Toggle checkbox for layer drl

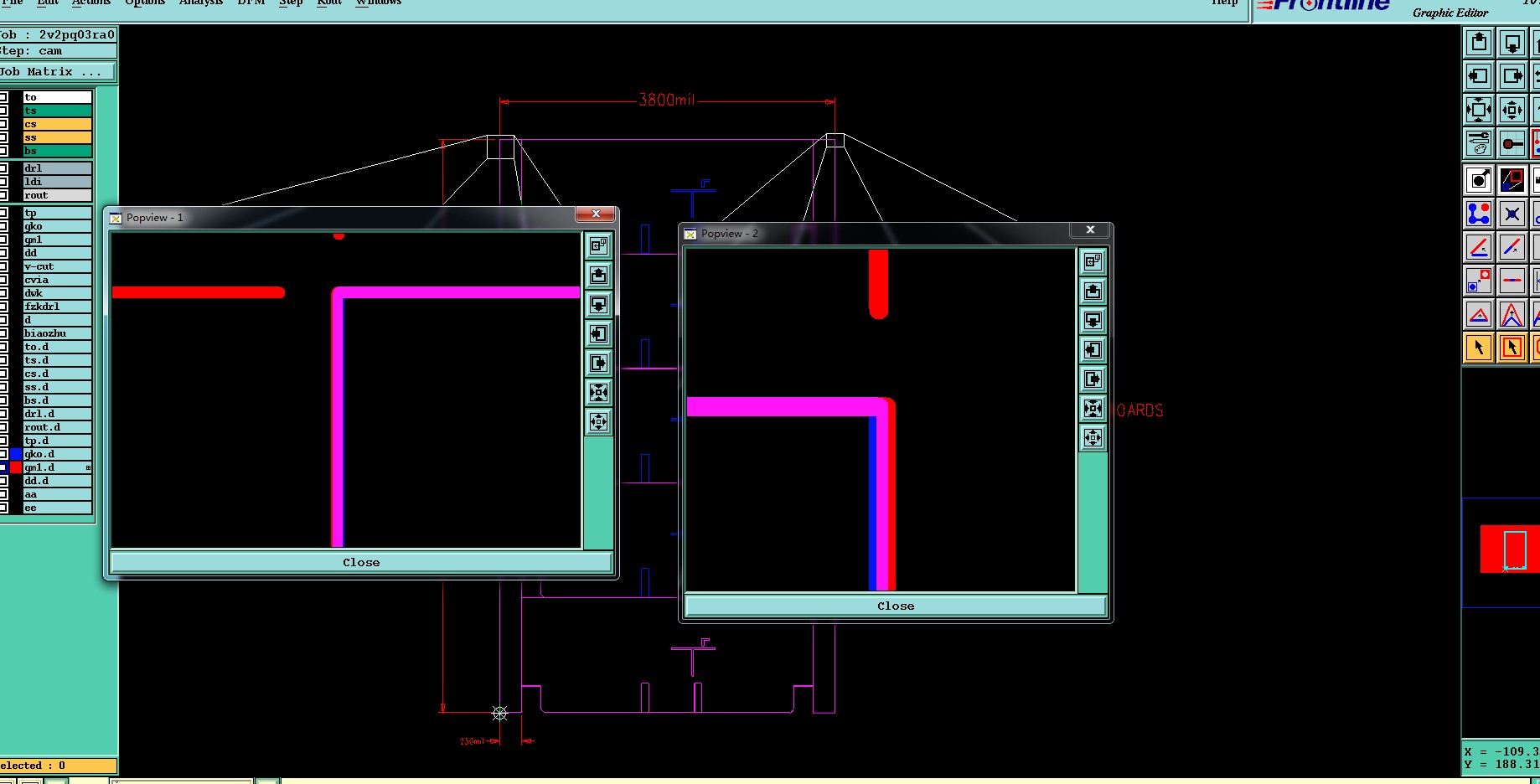[x=3, y=168]
